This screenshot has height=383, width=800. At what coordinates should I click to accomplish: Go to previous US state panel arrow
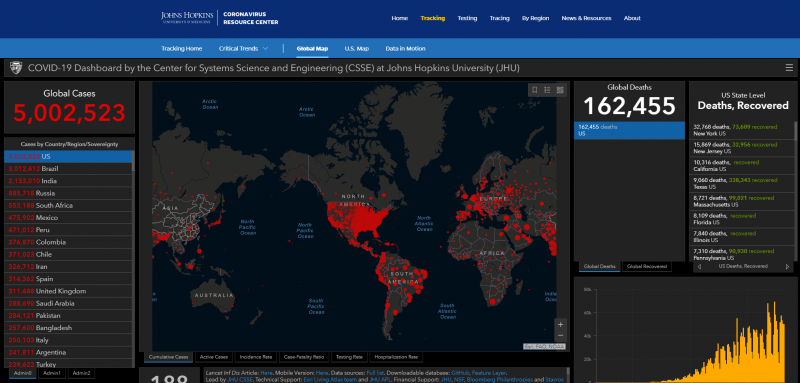click(x=699, y=266)
